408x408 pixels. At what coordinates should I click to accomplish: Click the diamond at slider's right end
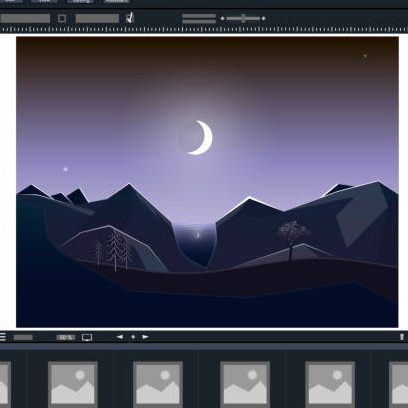click(263, 19)
